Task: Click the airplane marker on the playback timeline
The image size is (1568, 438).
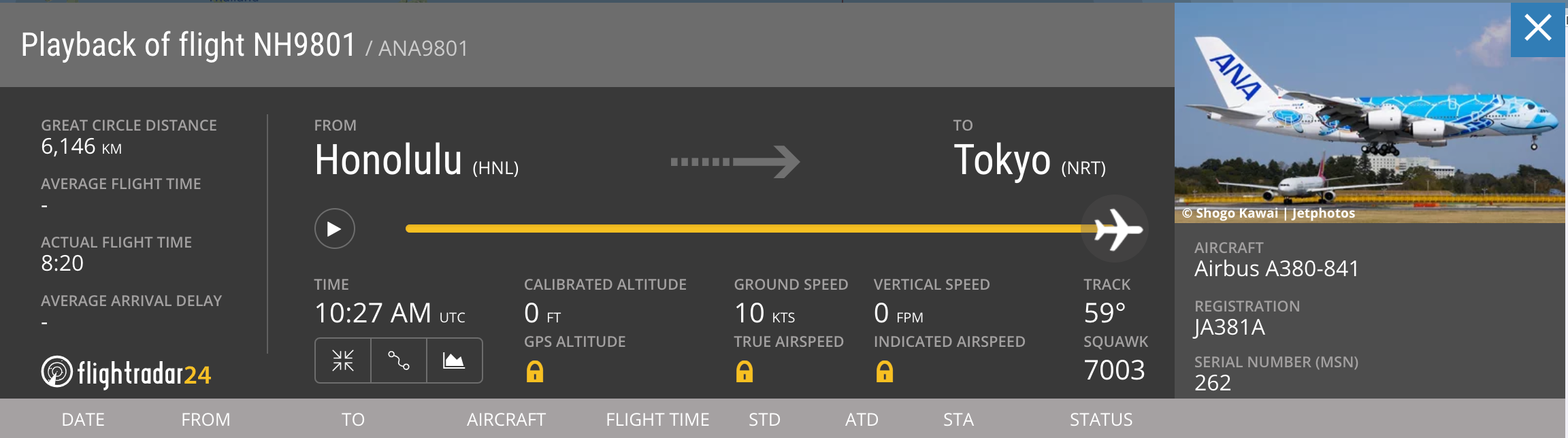Action: [x=1115, y=229]
